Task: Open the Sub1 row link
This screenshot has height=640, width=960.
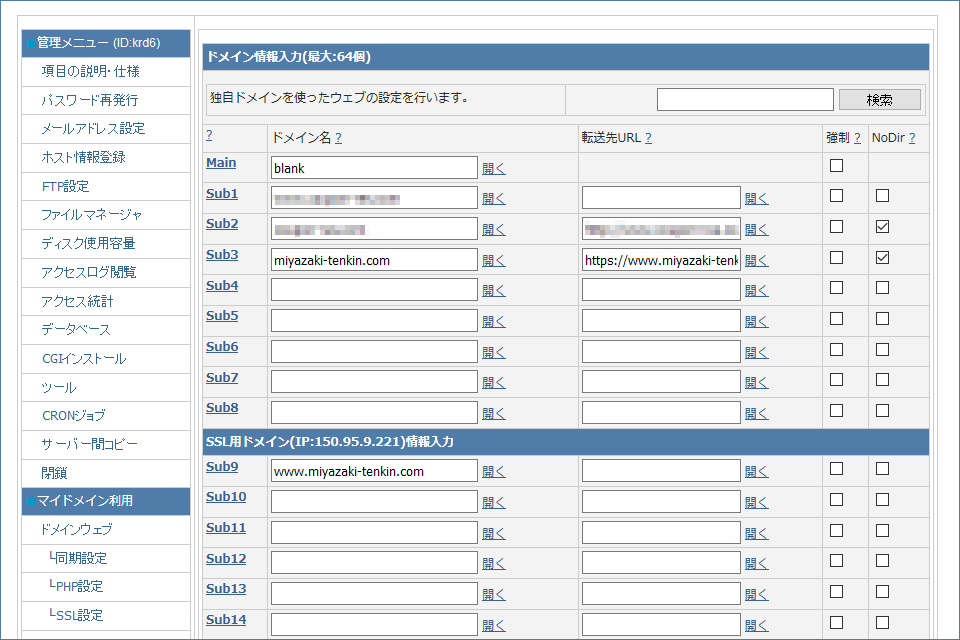Action: 222,194
